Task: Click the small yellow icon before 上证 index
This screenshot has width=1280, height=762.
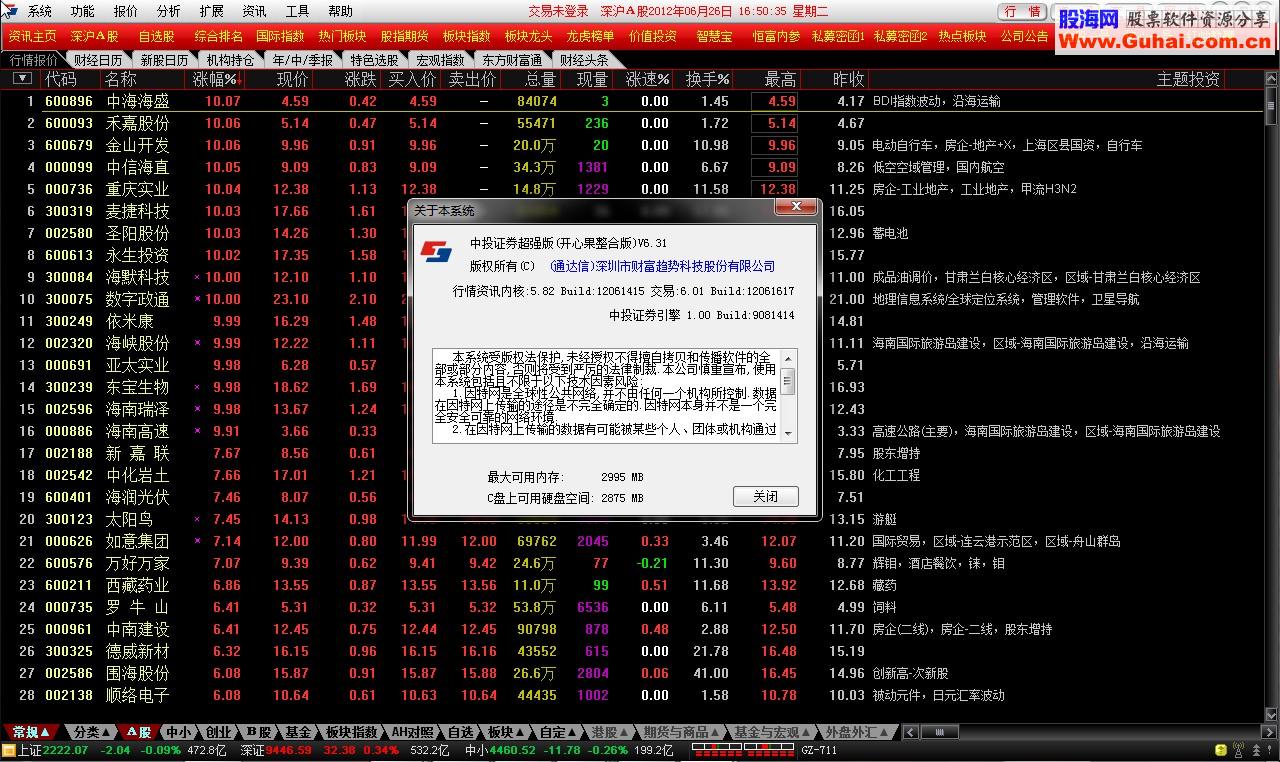Action: [8, 750]
